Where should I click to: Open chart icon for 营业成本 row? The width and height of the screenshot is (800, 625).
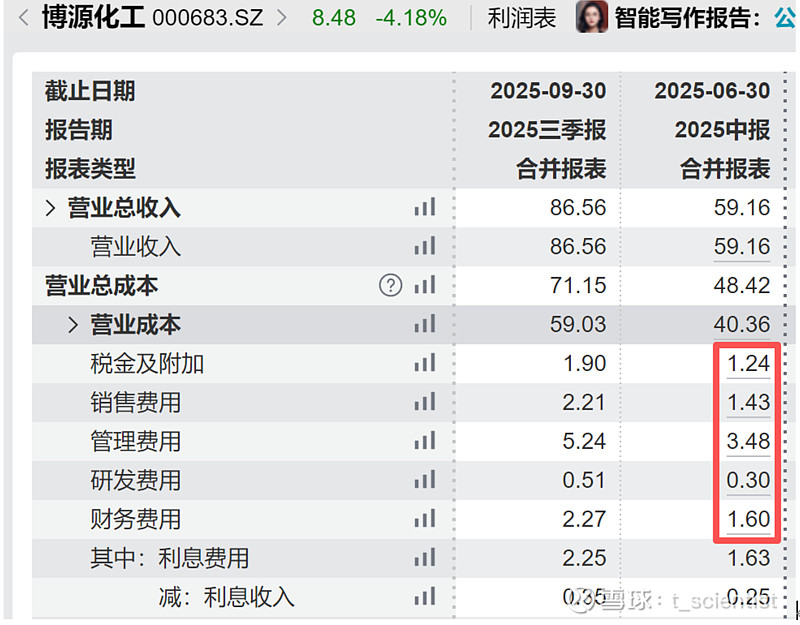point(425,324)
